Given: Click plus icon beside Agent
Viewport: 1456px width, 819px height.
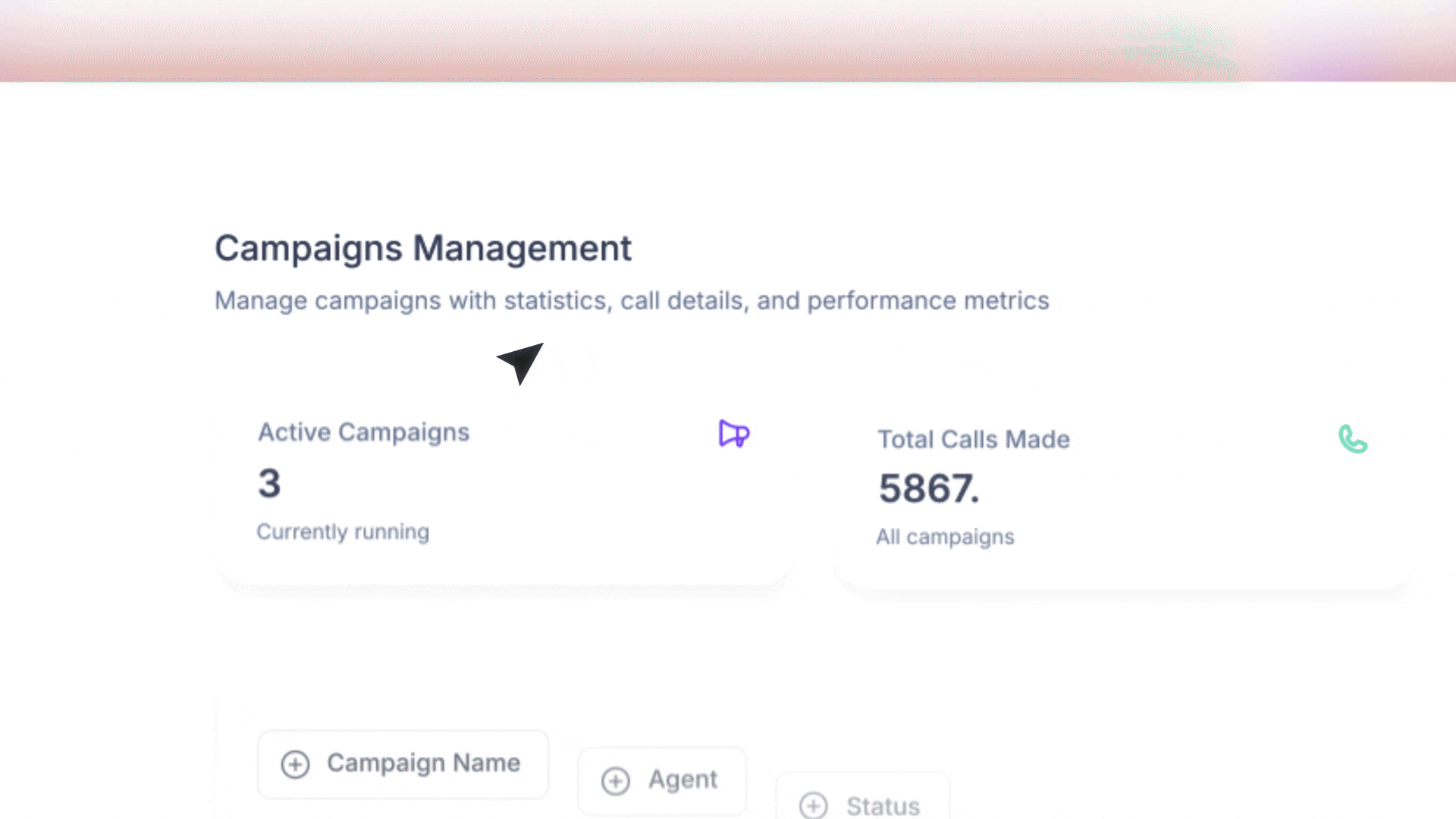Looking at the screenshot, I should pos(615,781).
